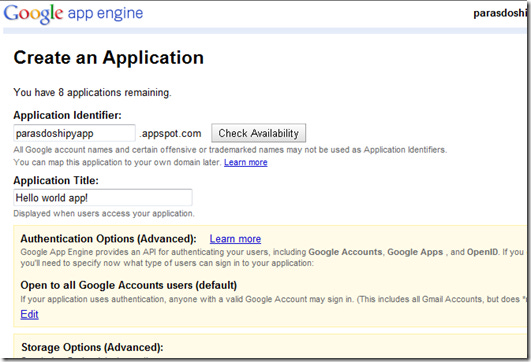Click 'Displayed when users access your application.' text
531x362 pixels.
[104, 214]
